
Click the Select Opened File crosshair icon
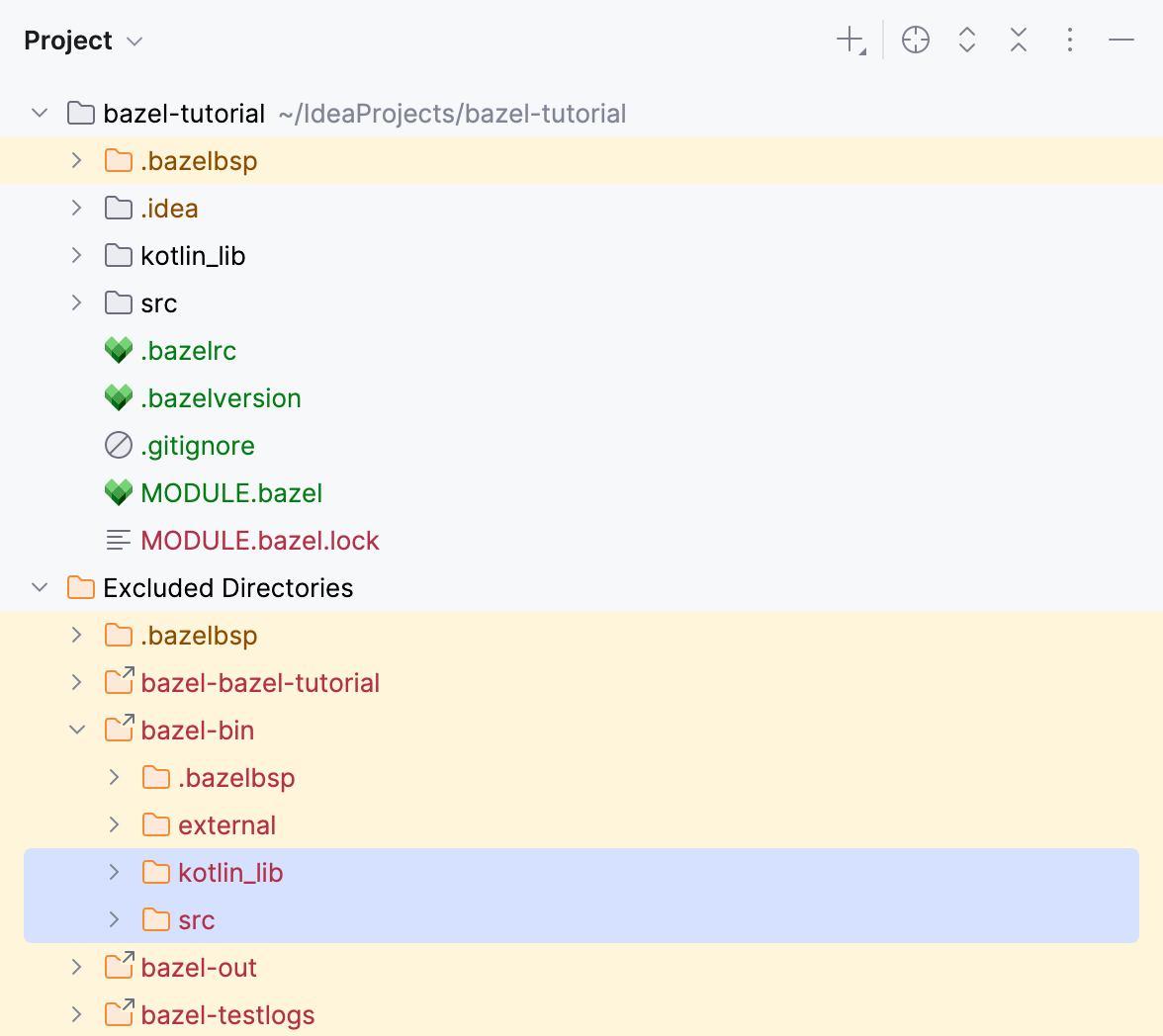915,40
